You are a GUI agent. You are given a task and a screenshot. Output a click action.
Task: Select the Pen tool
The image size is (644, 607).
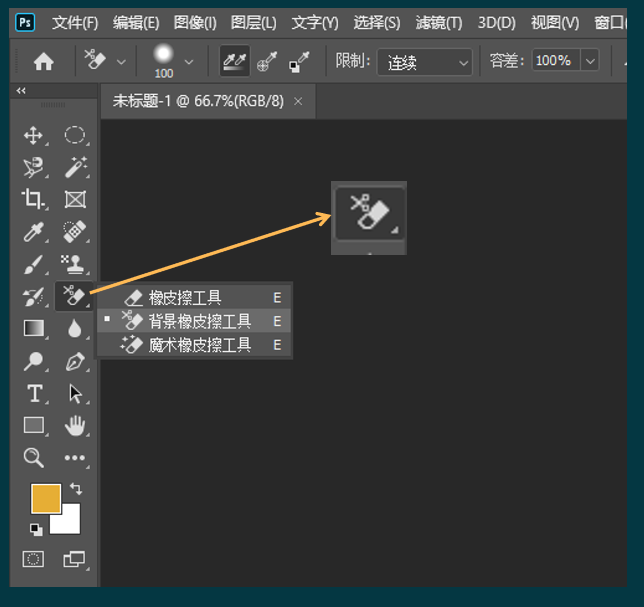point(74,361)
